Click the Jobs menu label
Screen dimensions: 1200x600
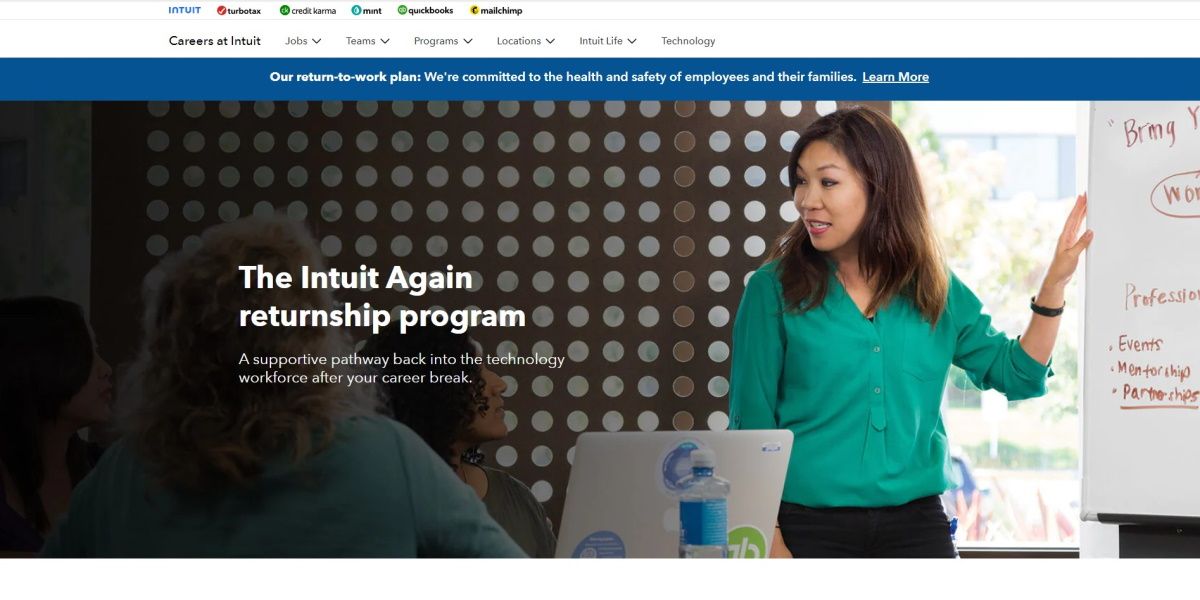pos(296,41)
